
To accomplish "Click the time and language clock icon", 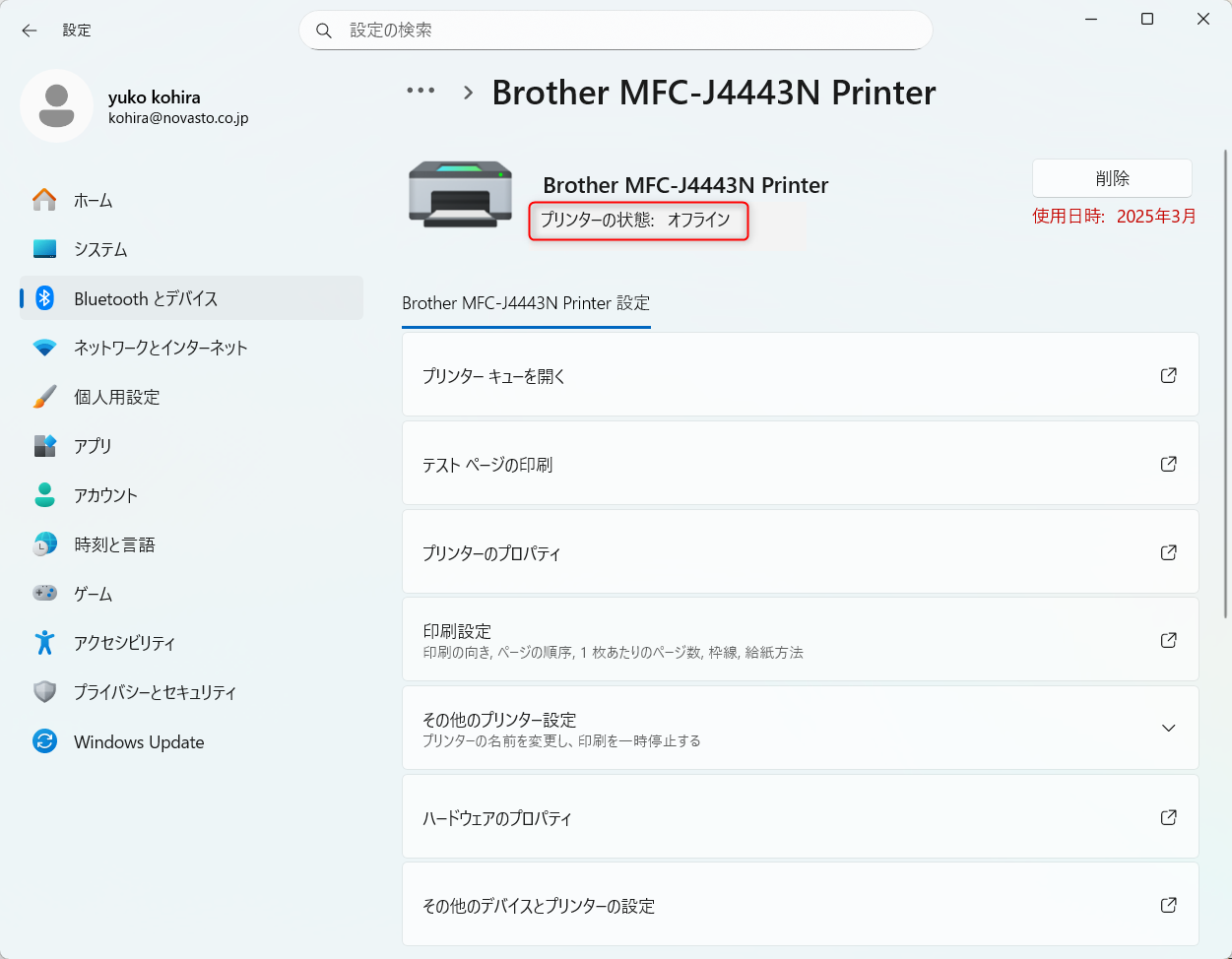I will coord(44,544).
